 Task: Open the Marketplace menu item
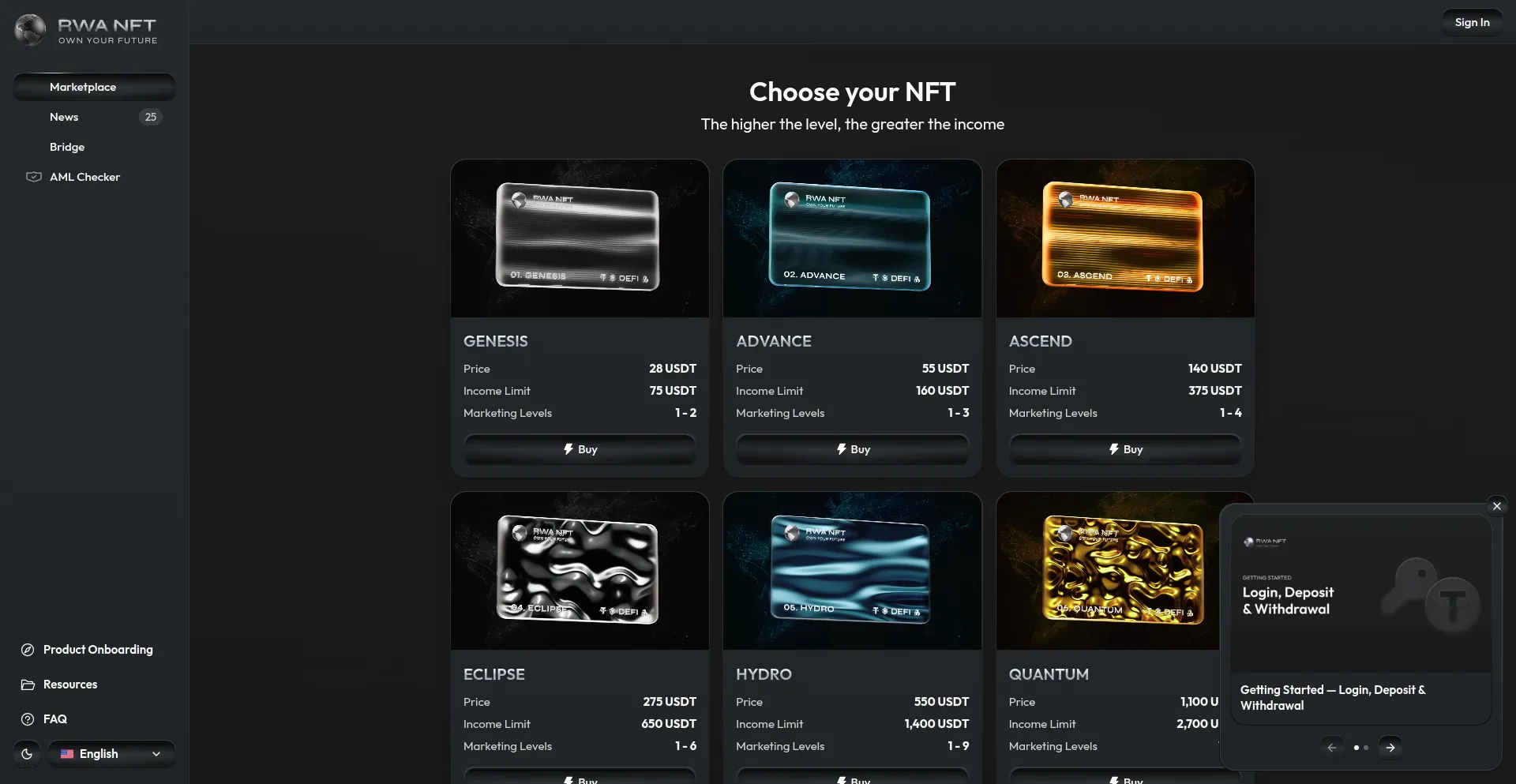(94, 87)
